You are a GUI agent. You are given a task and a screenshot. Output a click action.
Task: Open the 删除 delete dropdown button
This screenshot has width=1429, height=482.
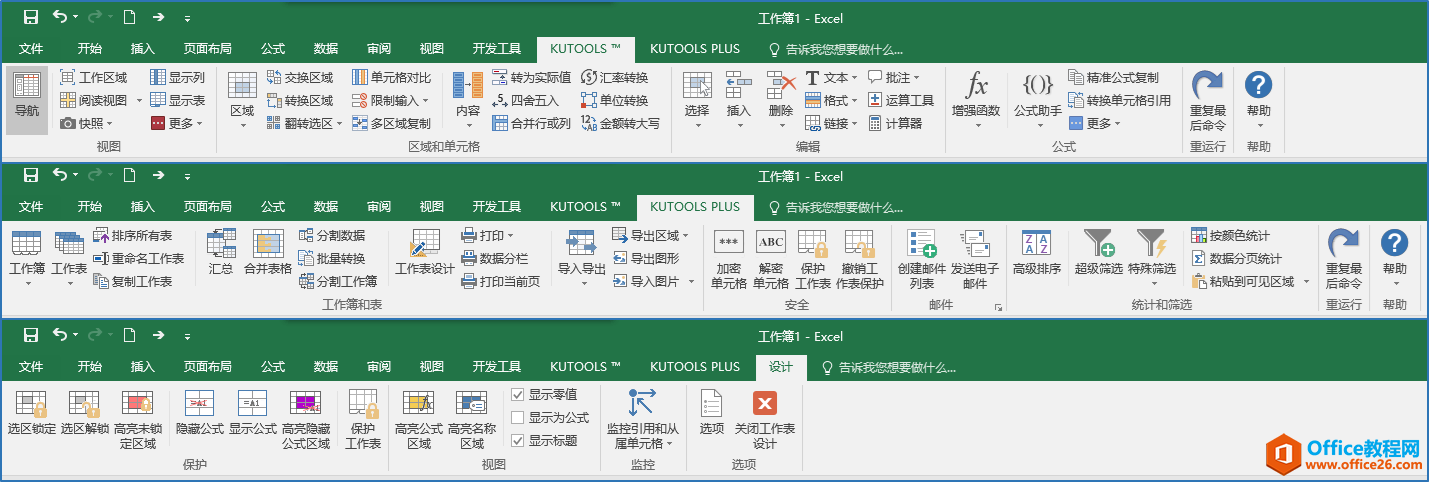coord(781,100)
